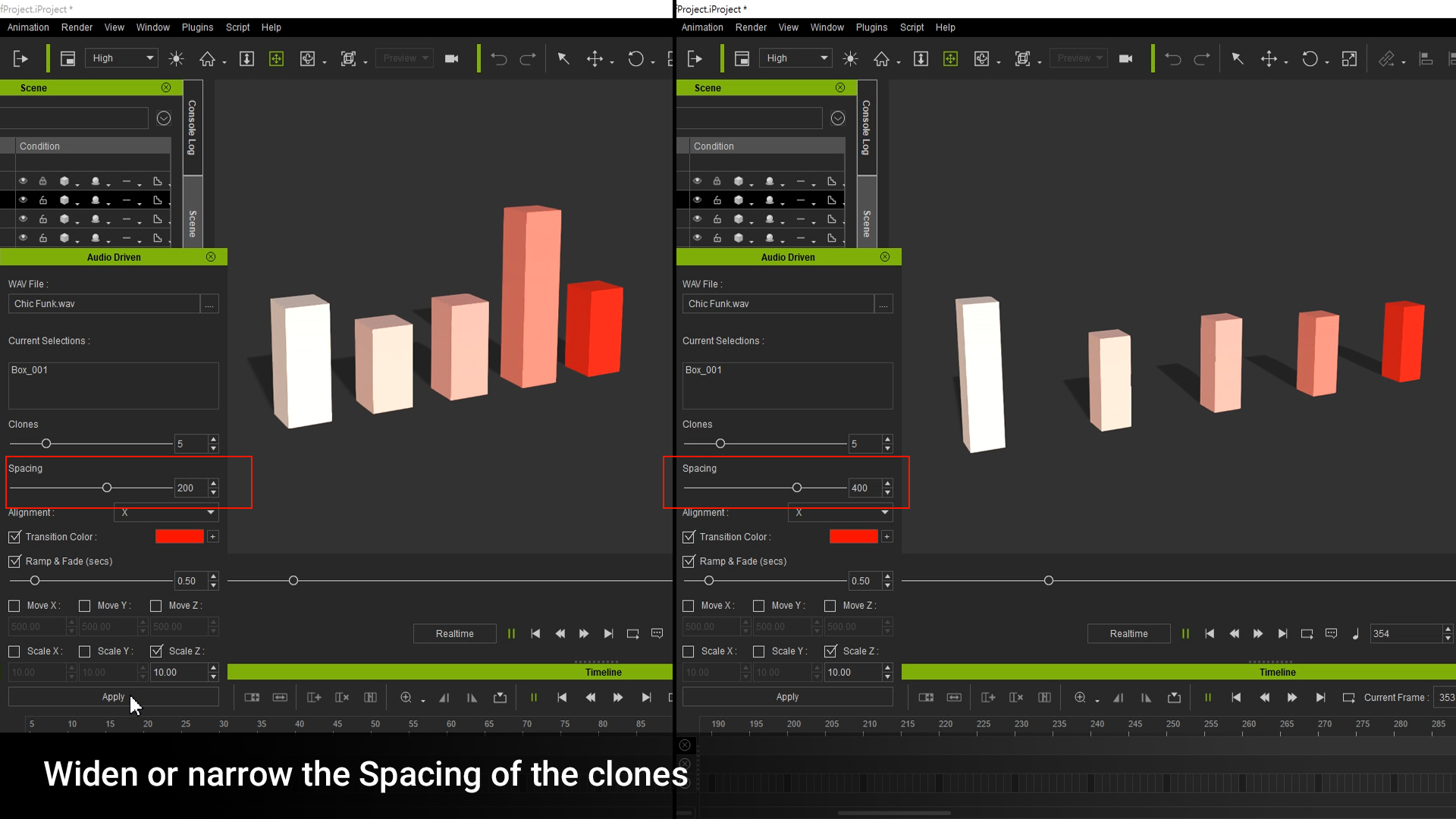Click Realtime button in right window
This screenshot has height=819, width=1456.
click(1129, 634)
